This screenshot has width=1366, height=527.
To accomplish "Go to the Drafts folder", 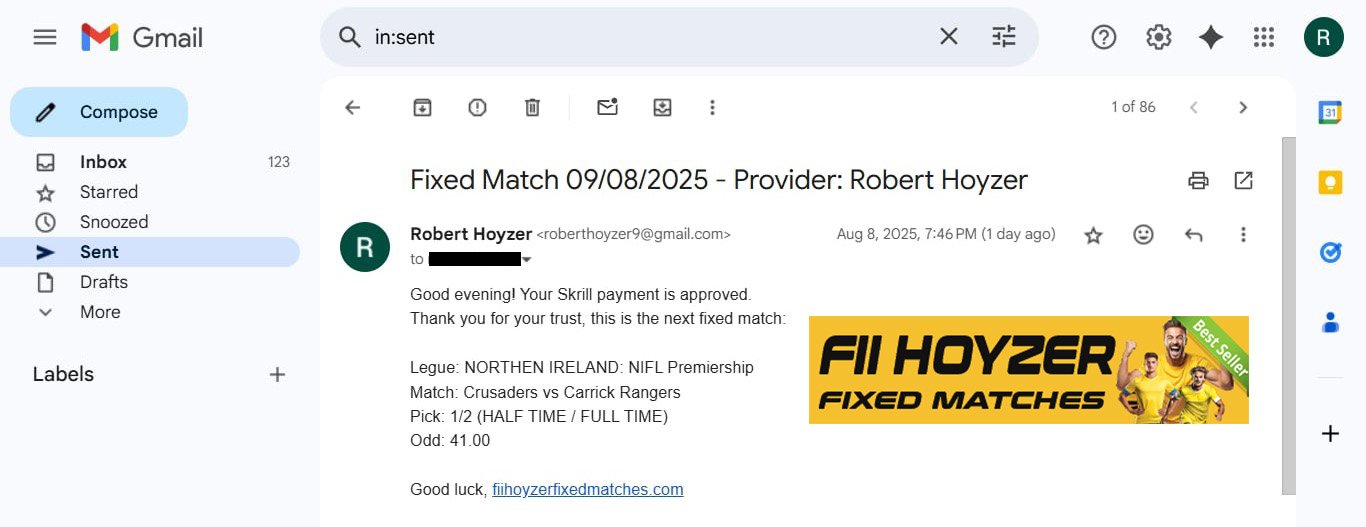I will pyautogui.click(x=104, y=282).
